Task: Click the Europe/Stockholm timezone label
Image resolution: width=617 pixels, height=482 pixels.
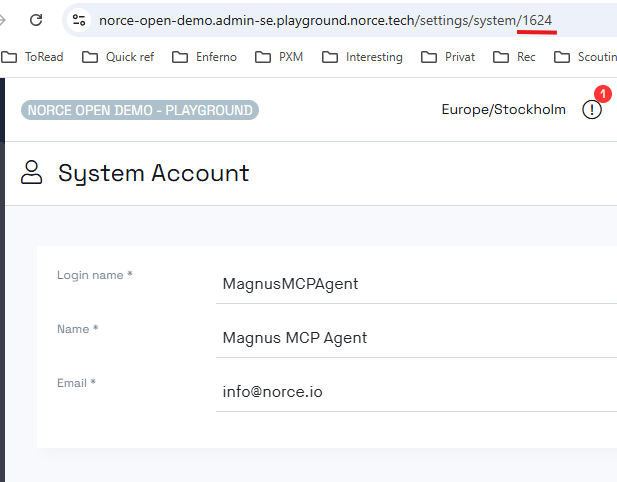Action: 503,109
